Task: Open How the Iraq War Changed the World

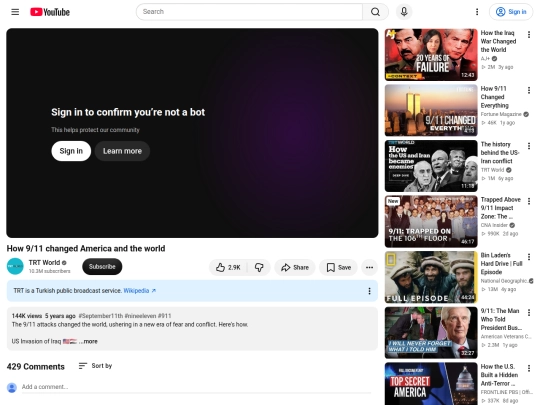Action: click(x=498, y=41)
